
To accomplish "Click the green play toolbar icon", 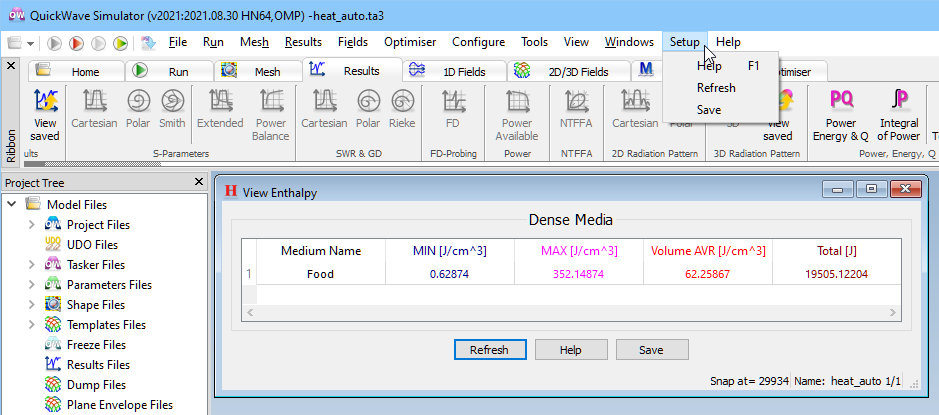I will coord(120,43).
